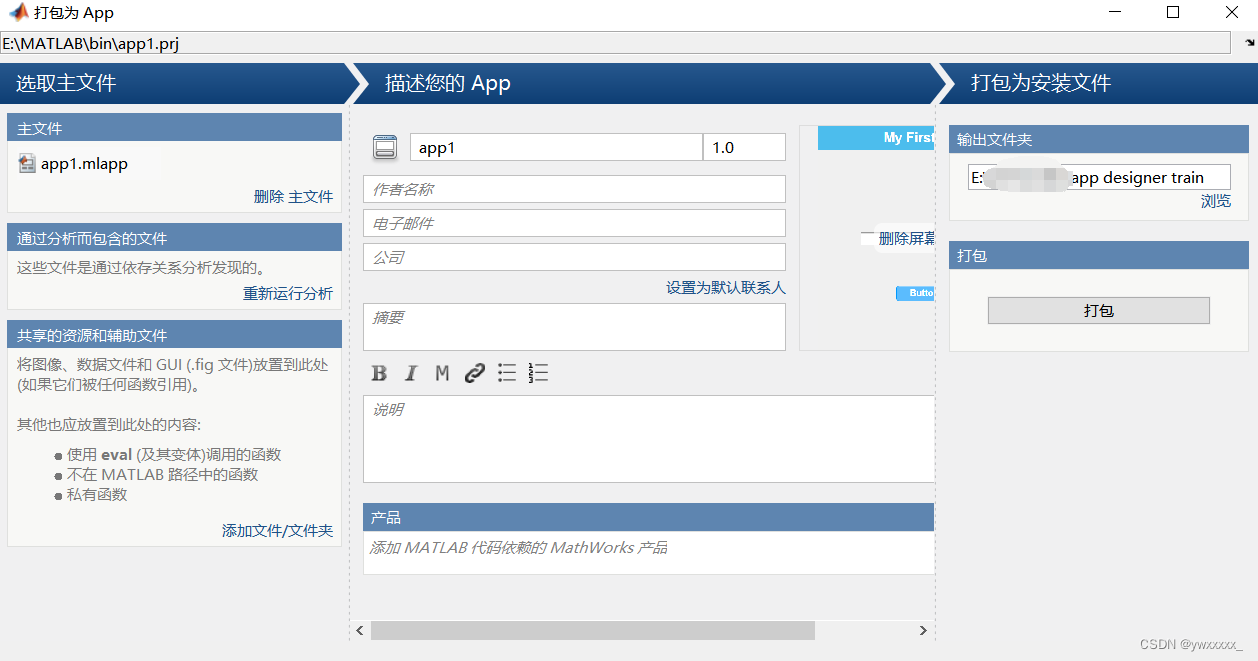Select the 选取主文件 step header
Screen dimensions: 1258x661
click(x=175, y=83)
